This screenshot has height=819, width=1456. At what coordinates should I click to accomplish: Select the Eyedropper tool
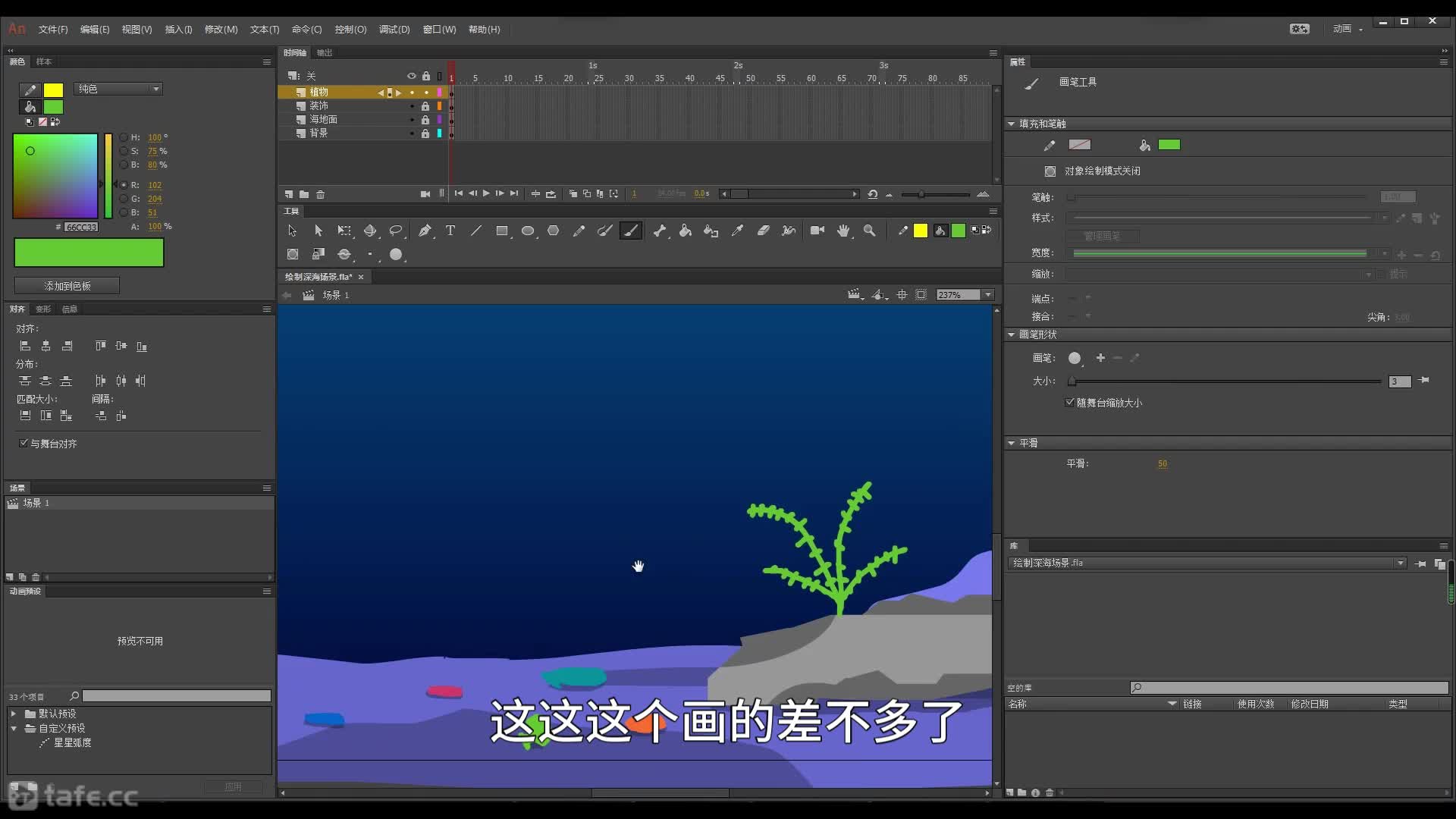(737, 231)
